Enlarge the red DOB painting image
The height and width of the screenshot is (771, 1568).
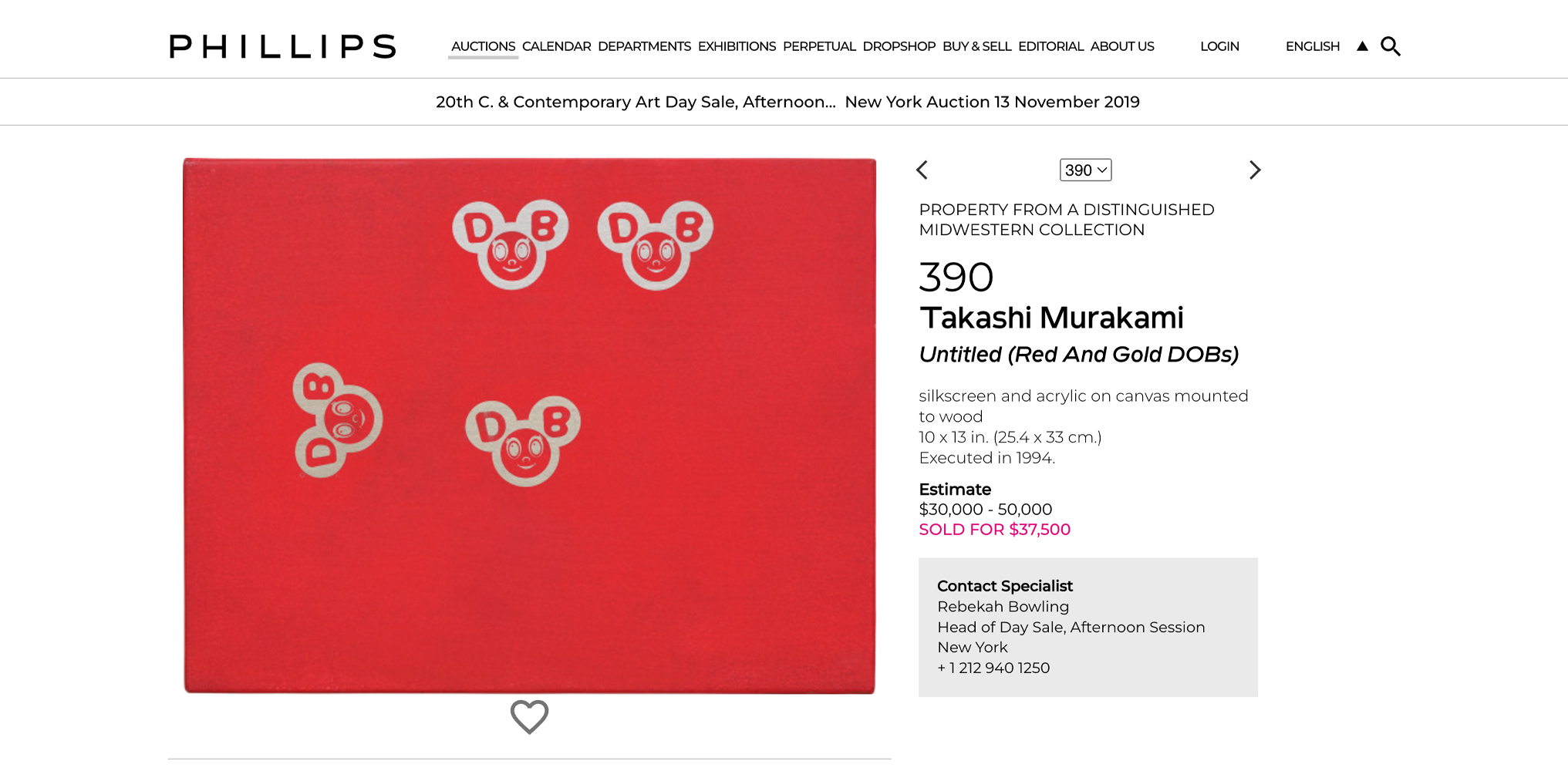tap(529, 426)
